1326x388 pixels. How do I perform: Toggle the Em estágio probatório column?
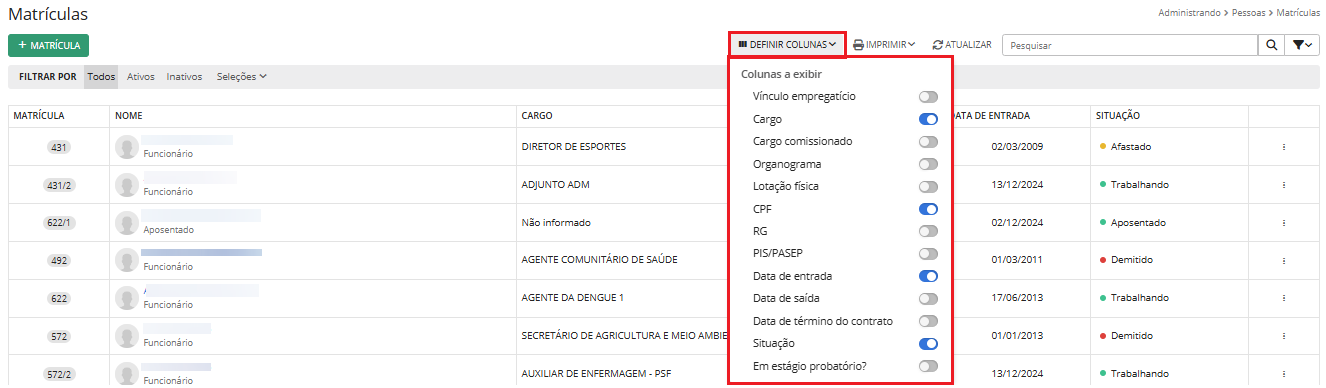tap(928, 367)
